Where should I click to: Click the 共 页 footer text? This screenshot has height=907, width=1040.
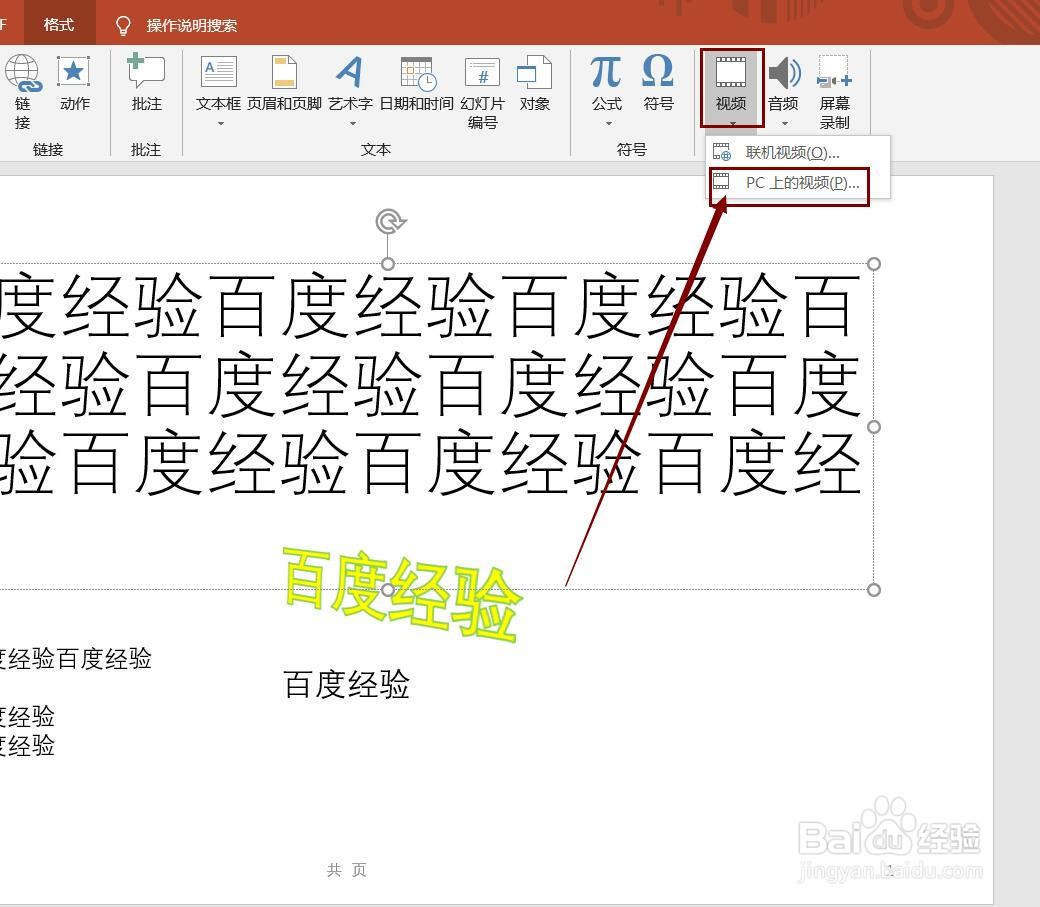[346, 870]
